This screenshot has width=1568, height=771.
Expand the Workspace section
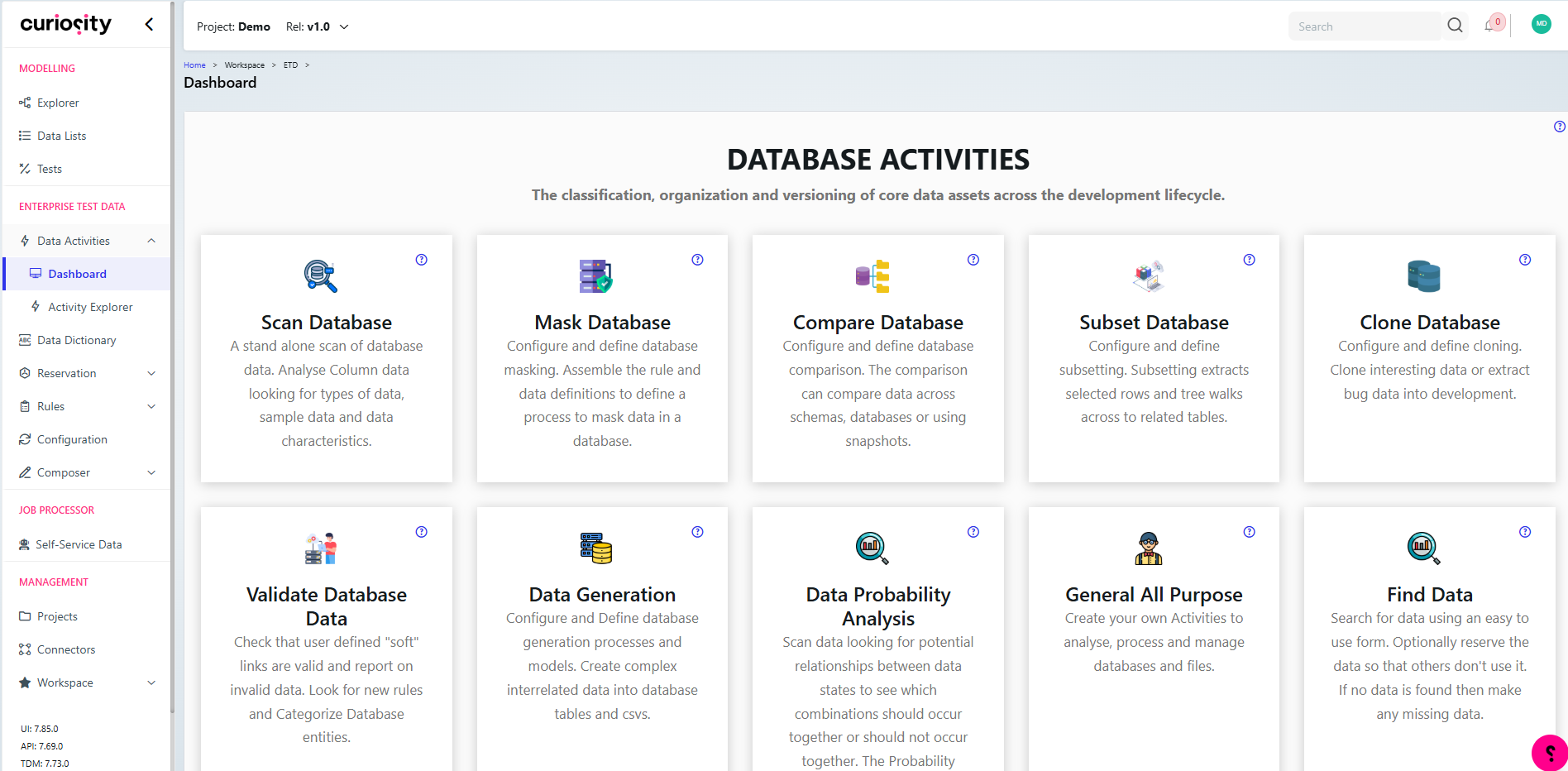tap(65, 682)
